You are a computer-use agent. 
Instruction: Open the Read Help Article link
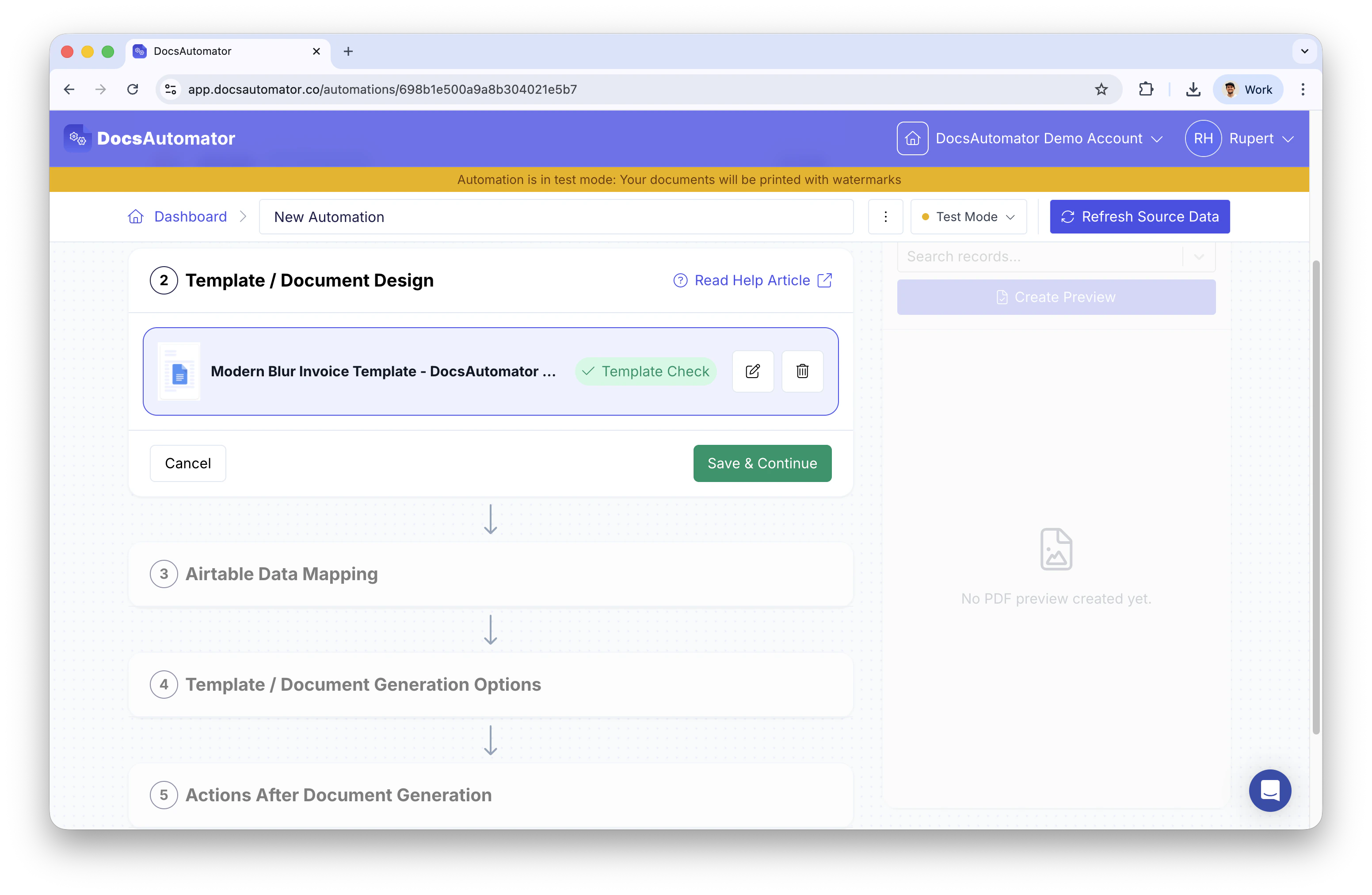[x=753, y=280]
